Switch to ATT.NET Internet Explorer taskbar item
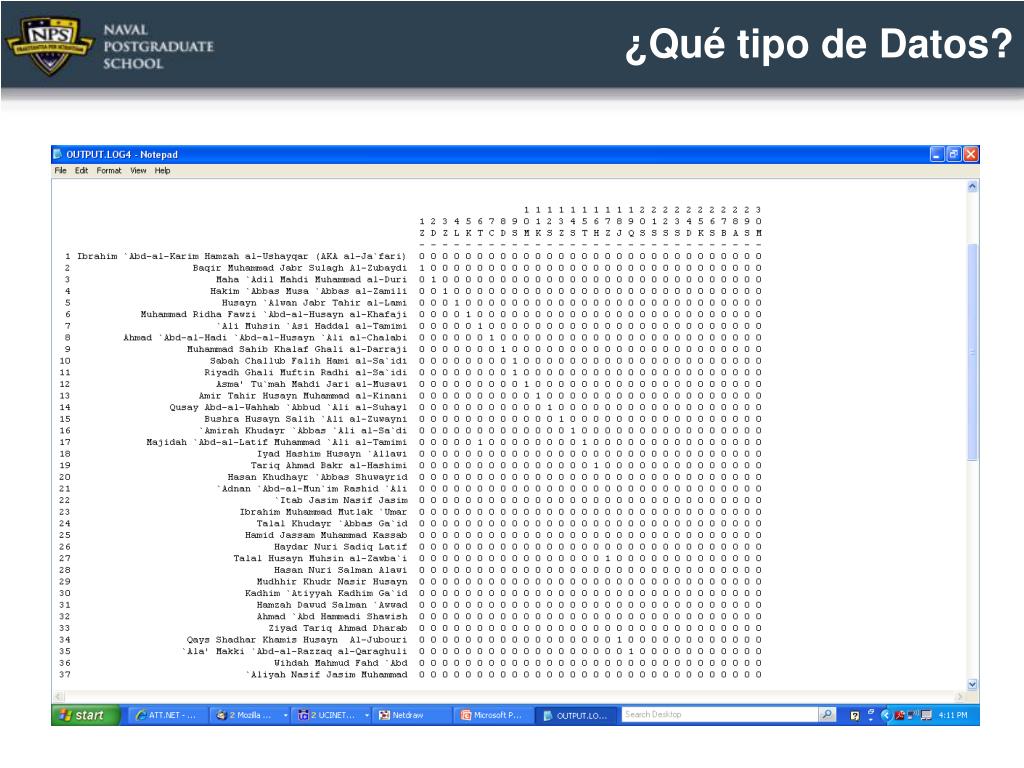1024x768 pixels. 166,715
